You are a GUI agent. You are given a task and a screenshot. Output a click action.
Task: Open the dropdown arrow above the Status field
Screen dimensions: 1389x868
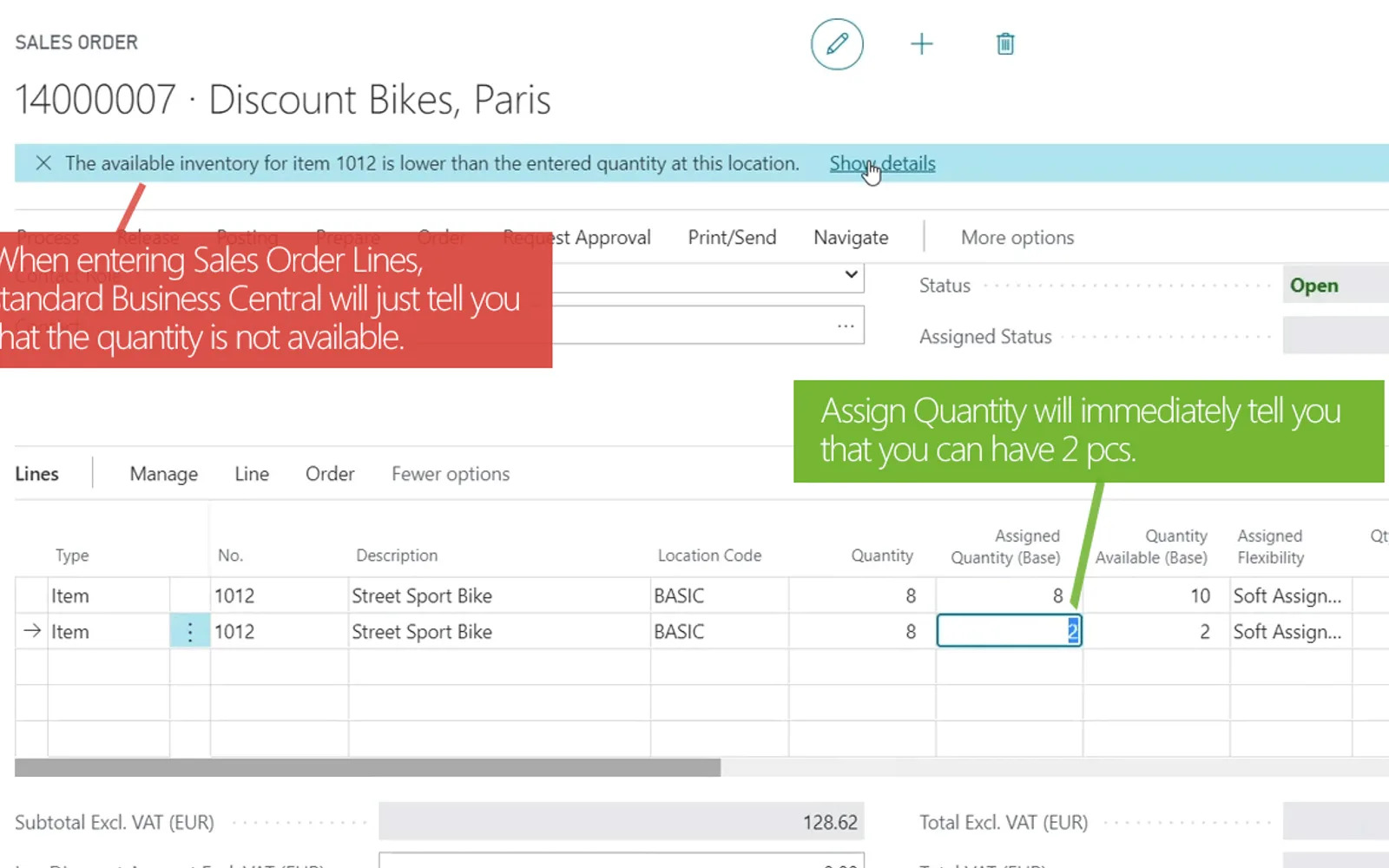(x=852, y=275)
